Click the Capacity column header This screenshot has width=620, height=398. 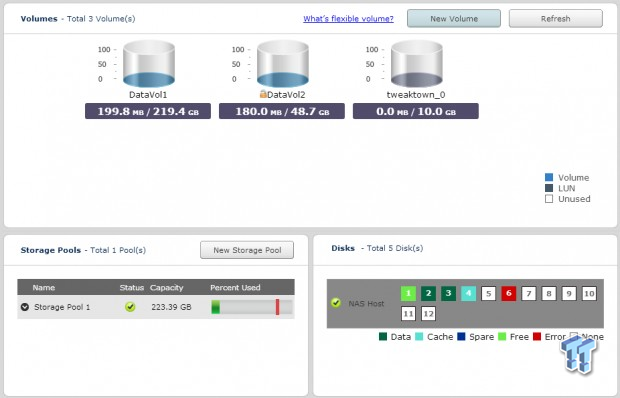tap(166, 287)
